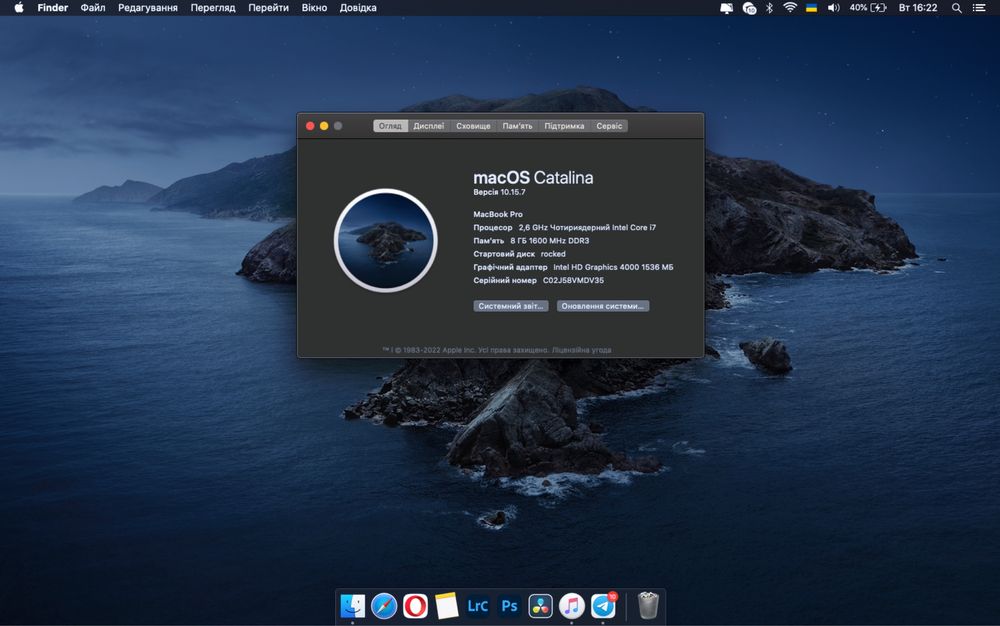Click the startup disk name rocked
Screen dimensions: 1000x626
pos(553,254)
